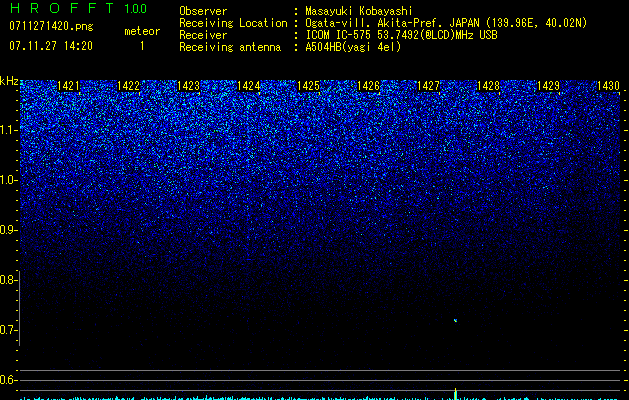Click the 0.9 frequency axis label
This screenshot has width=629, height=400.
(8, 230)
